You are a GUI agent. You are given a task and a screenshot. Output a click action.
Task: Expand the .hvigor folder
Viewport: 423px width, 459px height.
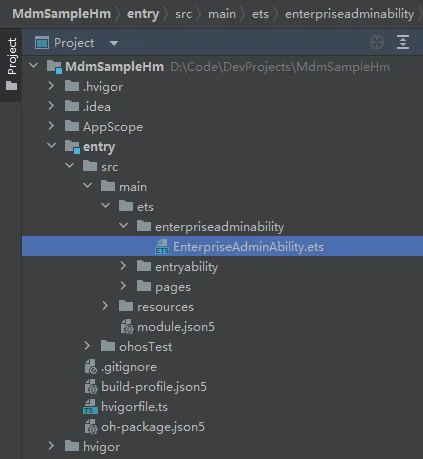pyautogui.click(x=51, y=86)
